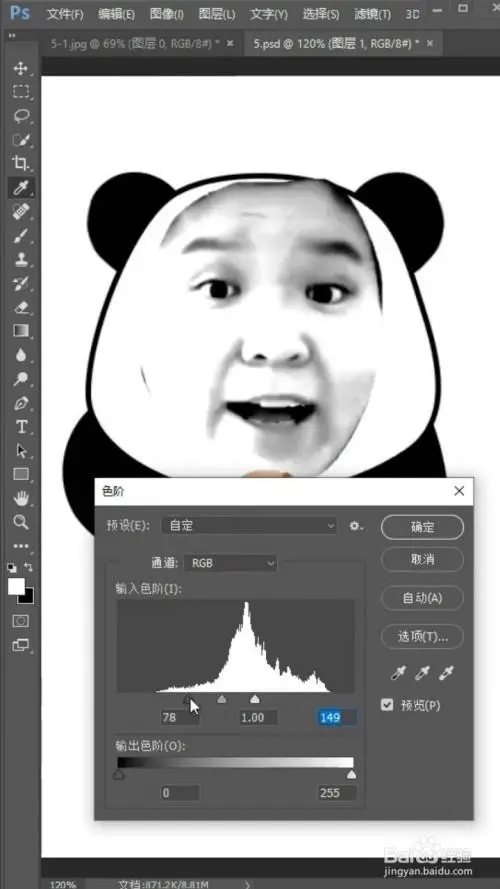The image size is (500, 889).
Task: Click the input highlight white slider
Action: 255,700
